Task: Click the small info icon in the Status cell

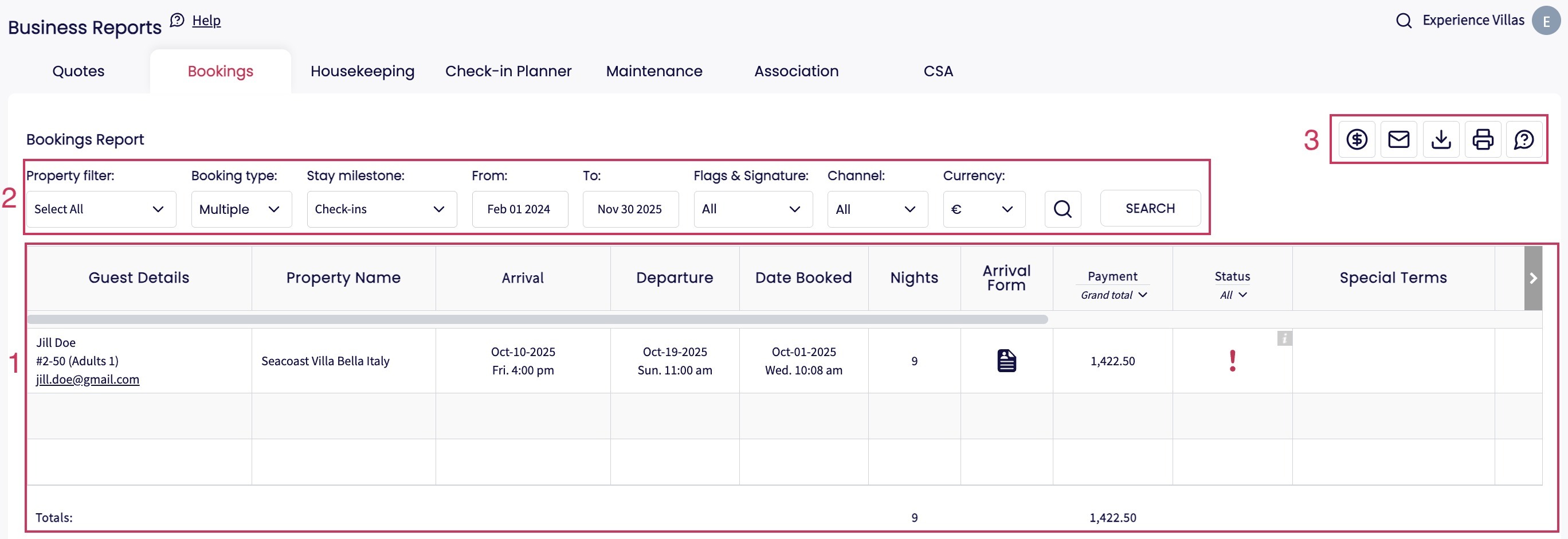Action: (x=1284, y=339)
